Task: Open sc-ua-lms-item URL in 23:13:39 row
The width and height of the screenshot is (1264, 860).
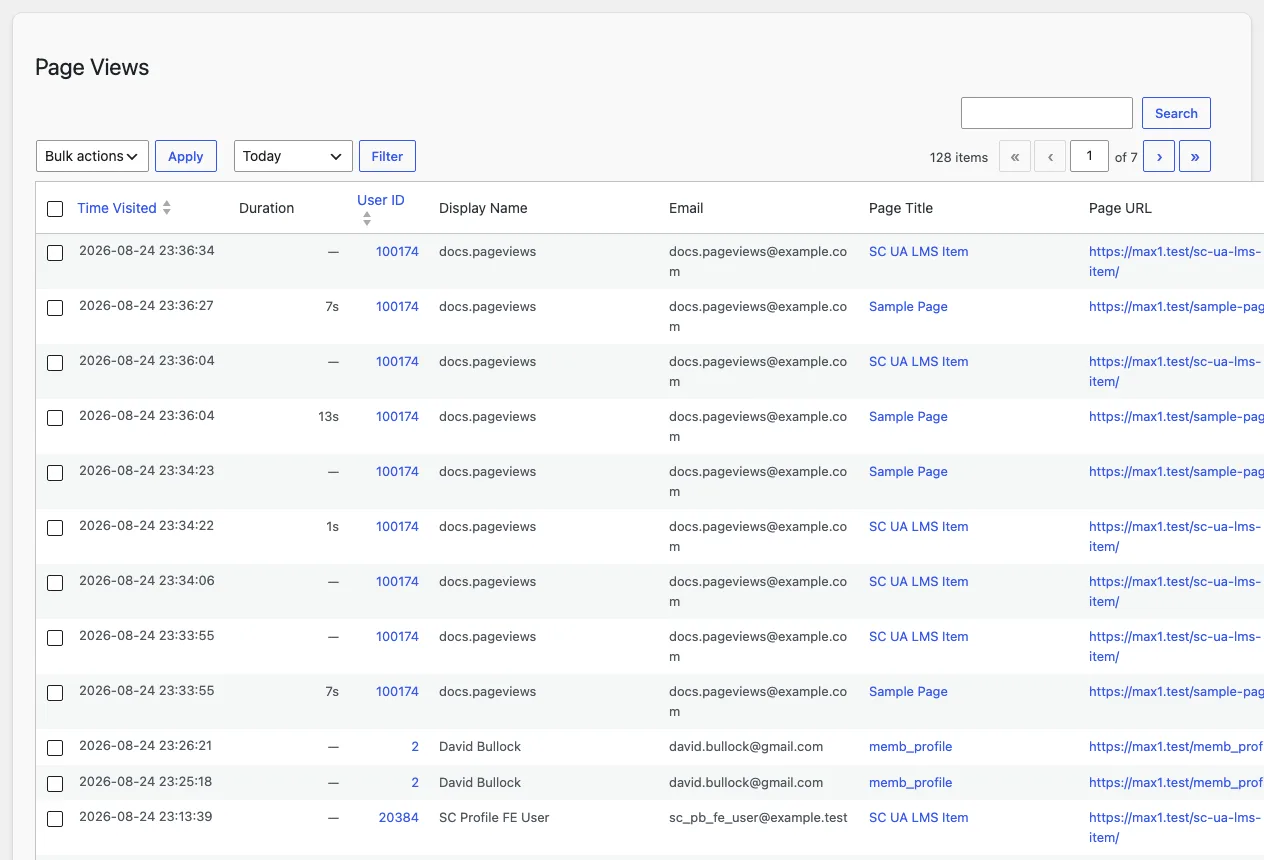Action: (x=1176, y=827)
